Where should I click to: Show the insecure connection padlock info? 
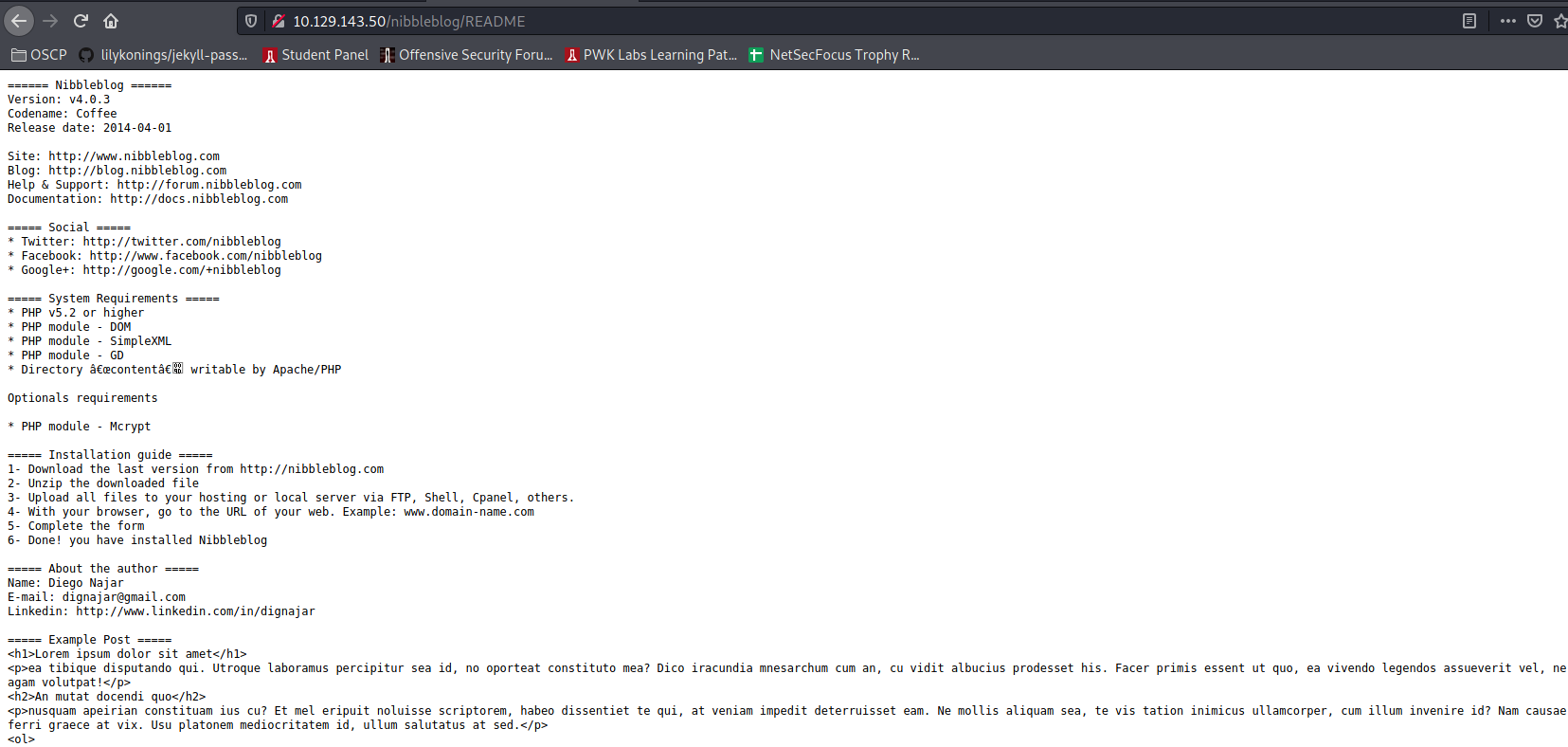tap(279, 21)
